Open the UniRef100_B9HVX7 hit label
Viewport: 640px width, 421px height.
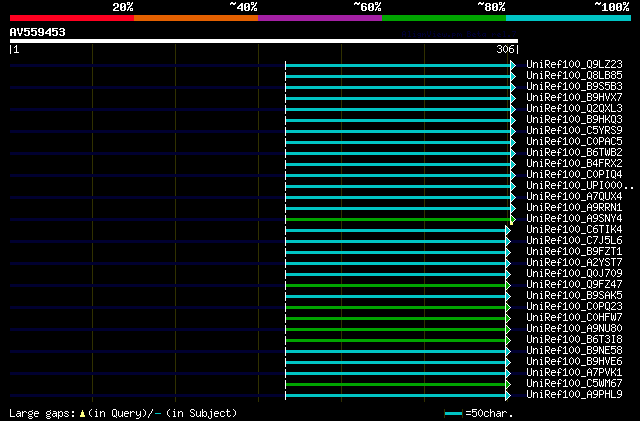[574, 98]
